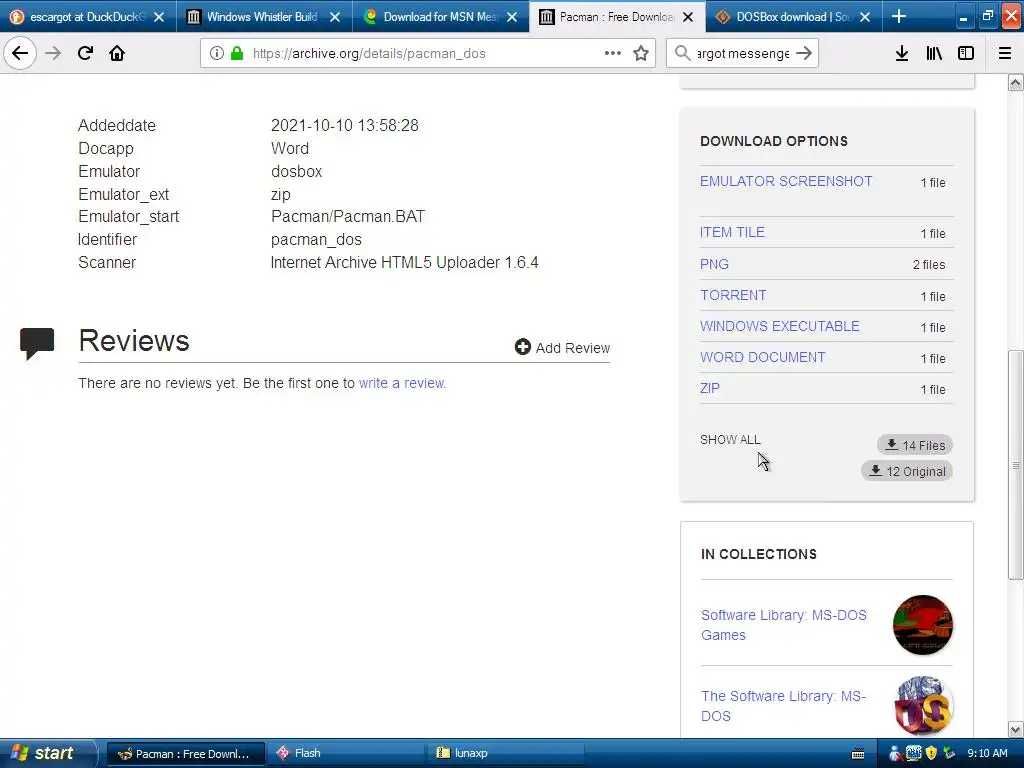Viewport: 1024px width, 768px height.
Task: Download the TORRENT file
Action: [733, 295]
